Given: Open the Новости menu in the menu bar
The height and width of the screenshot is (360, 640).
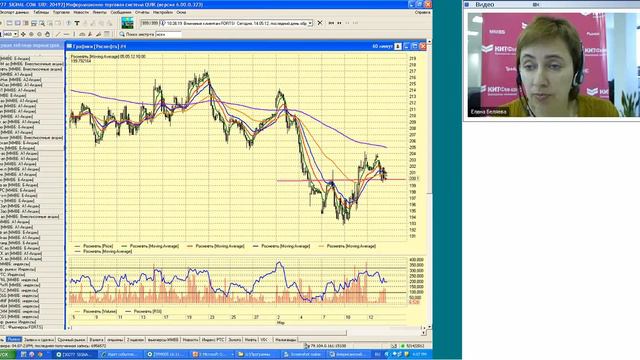Looking at the screenshot, I should (81, 13).
